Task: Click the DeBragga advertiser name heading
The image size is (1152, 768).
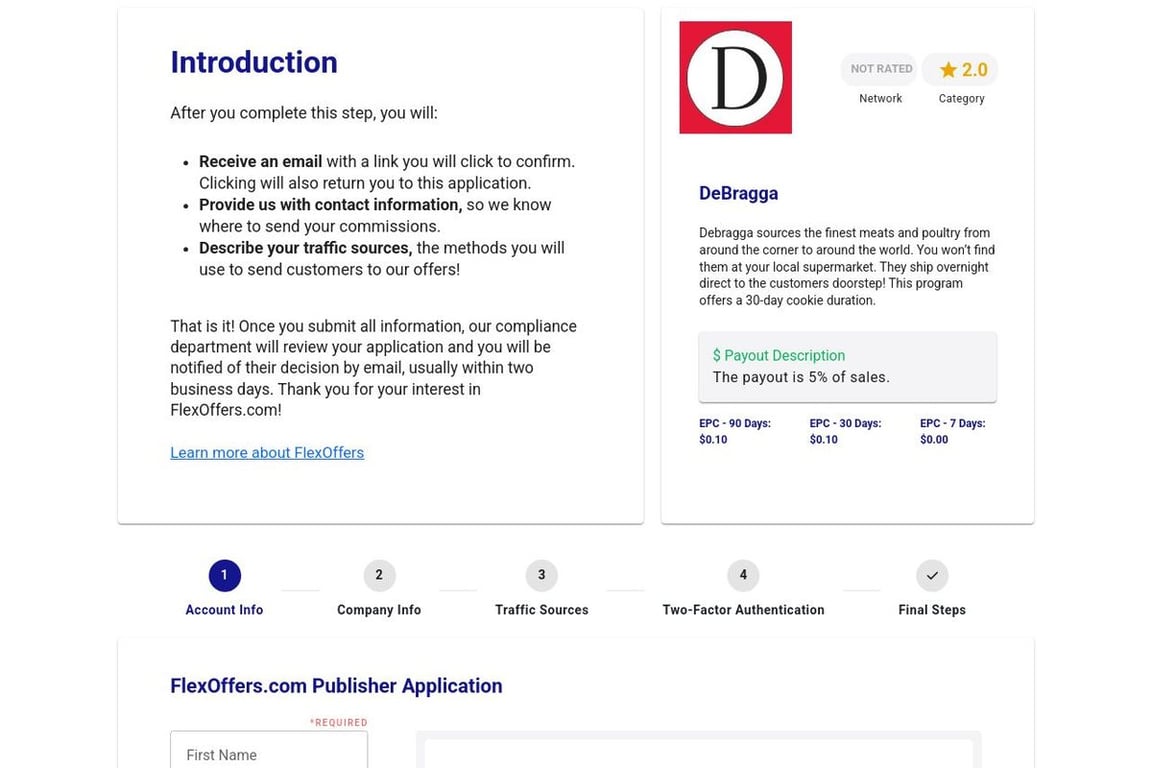Action: (x=738, y=193)
